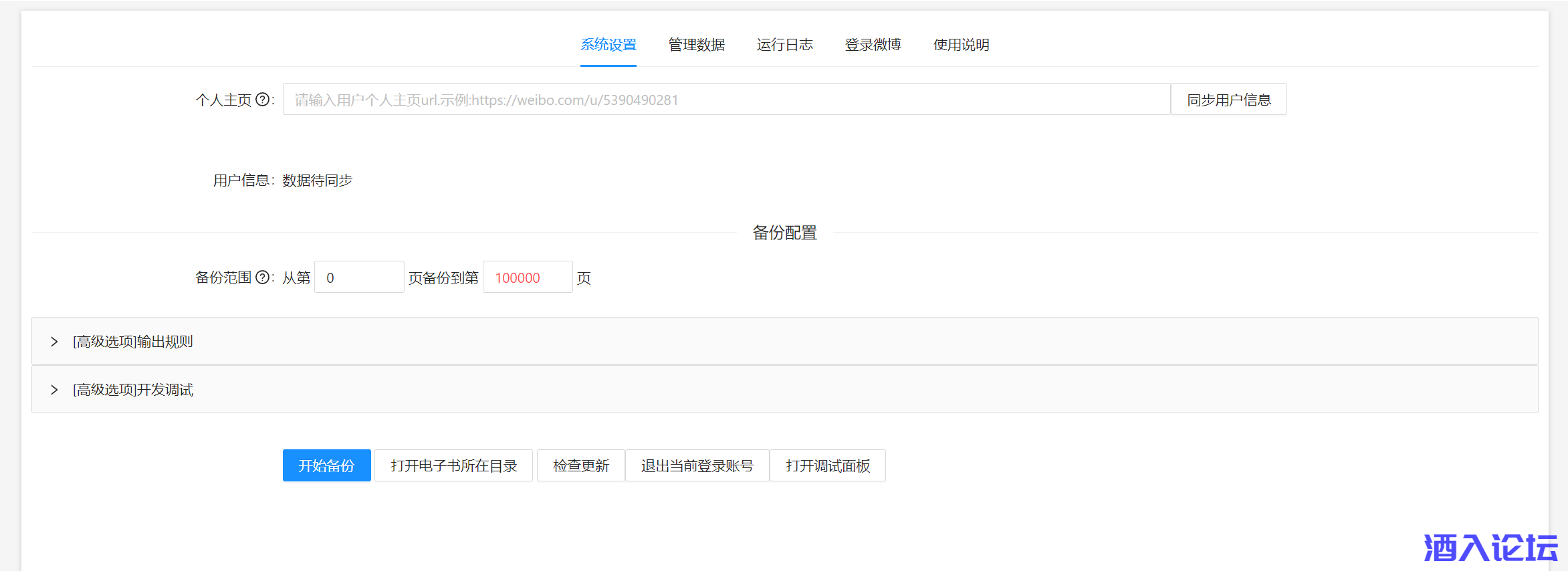This screenshot has height=571, width=1568.
Task: Check for updates via 检查更新
Action: point(580,465)
